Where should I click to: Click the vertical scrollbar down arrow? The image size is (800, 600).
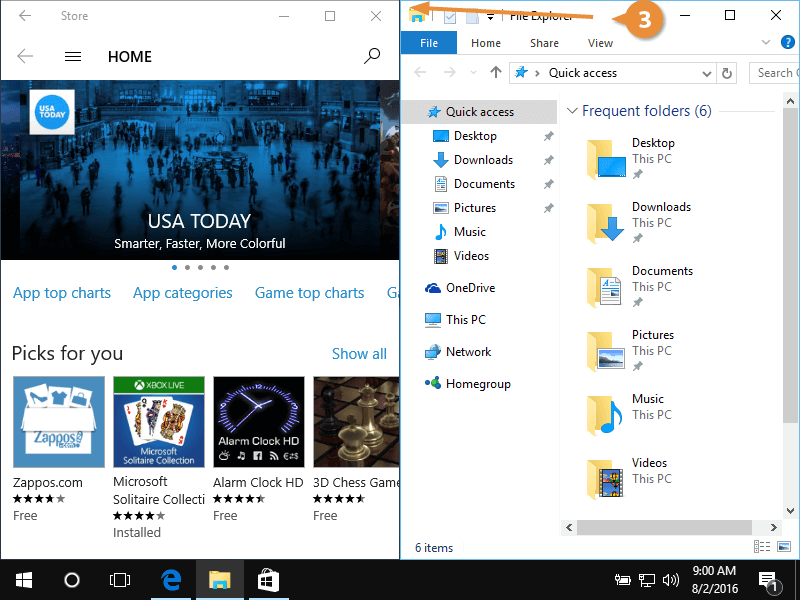click(790, 510)
